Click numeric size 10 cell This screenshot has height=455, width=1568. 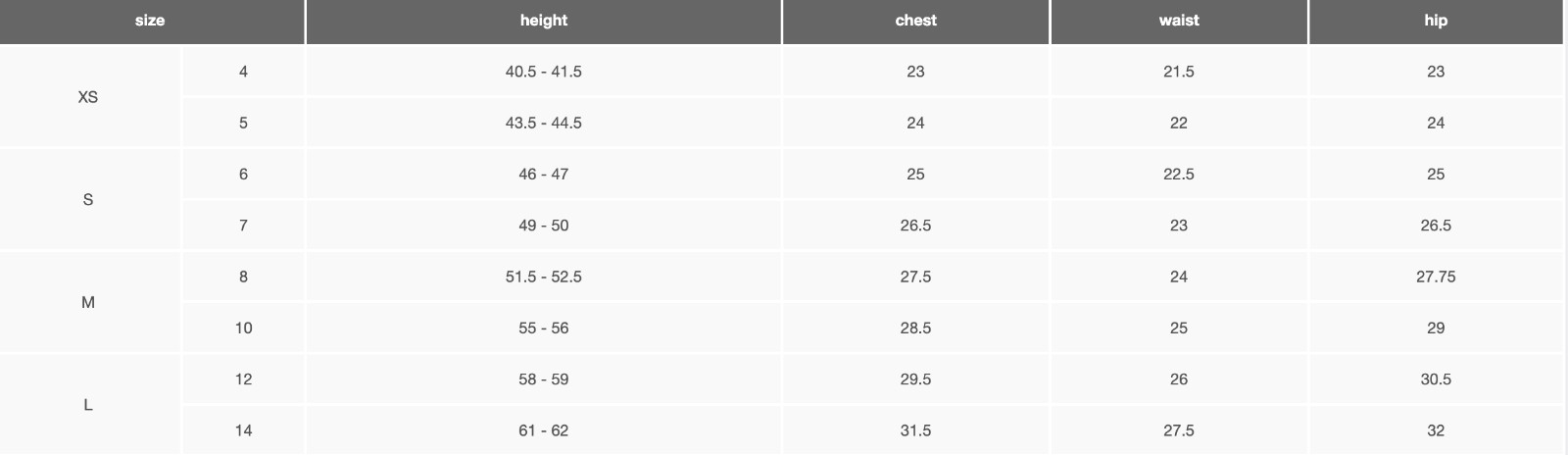point(243,328)
